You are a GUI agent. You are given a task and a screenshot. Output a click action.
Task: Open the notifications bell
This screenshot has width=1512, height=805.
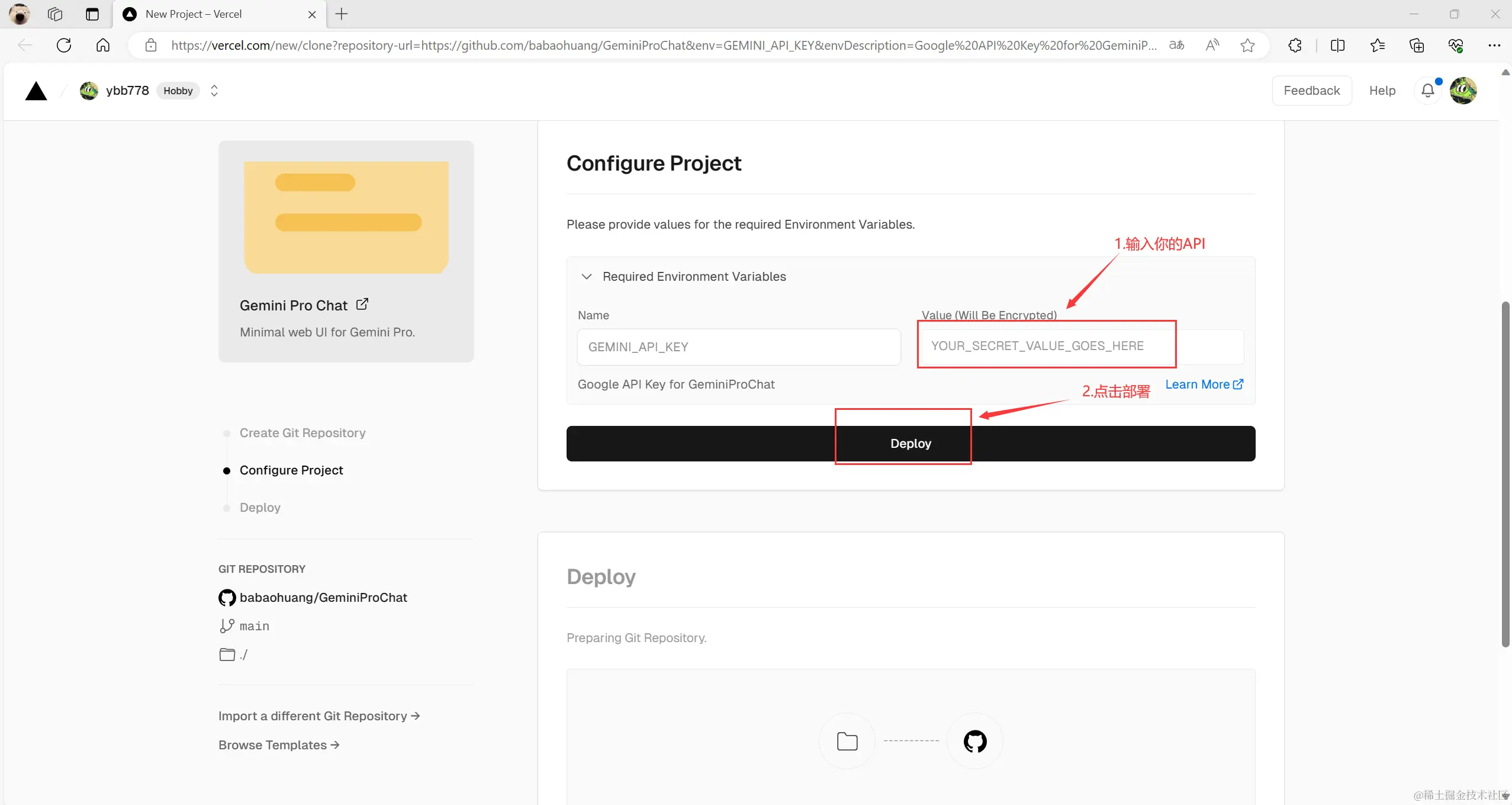tap(1427, 91)
